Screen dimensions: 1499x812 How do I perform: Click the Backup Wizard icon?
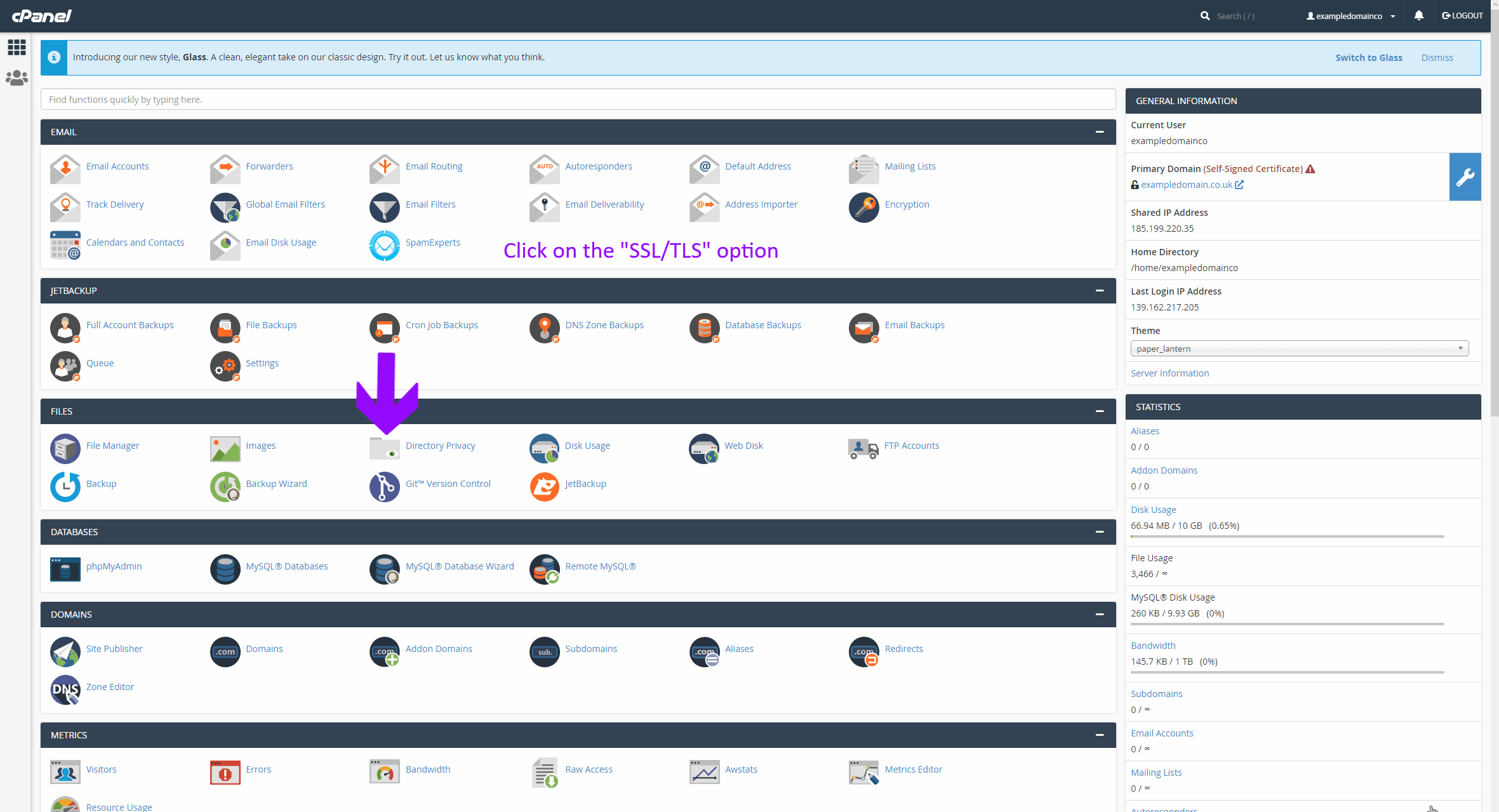pyautogui.click(x=225, y=486)
